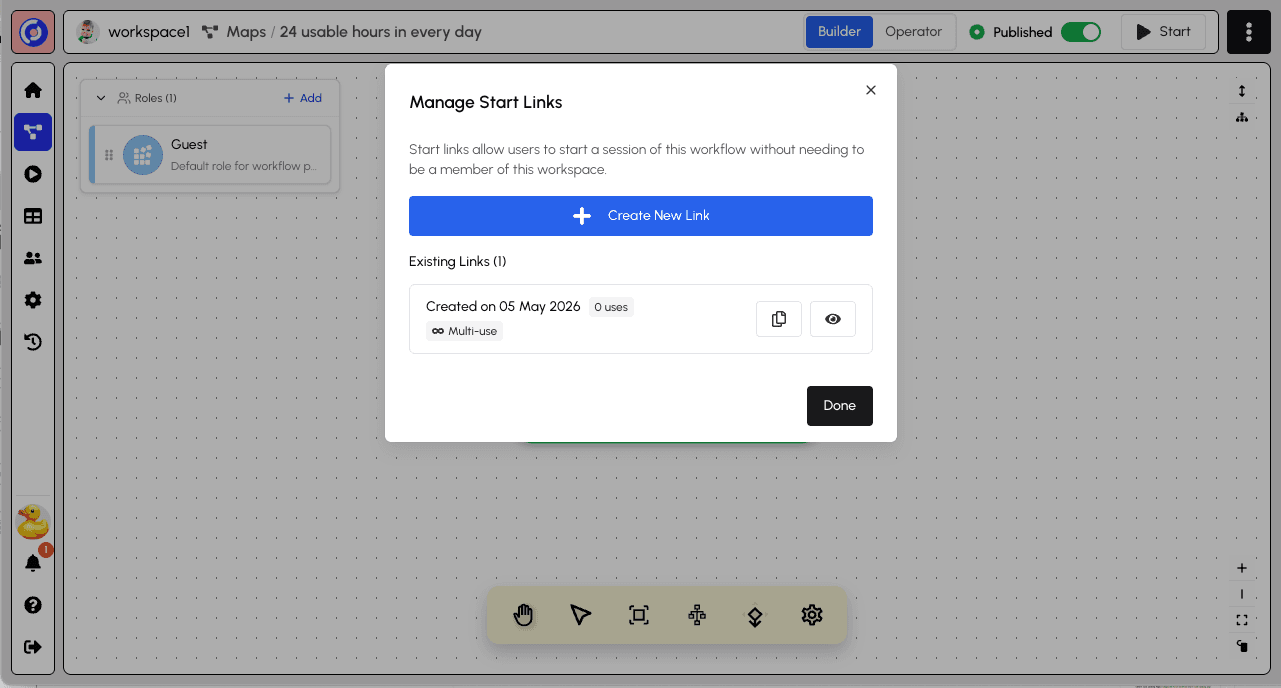The height and width of the screenshot is (688, 1281).
Task: Select the Workflows icon in sidebar
Action: click(x=33, y=132)
